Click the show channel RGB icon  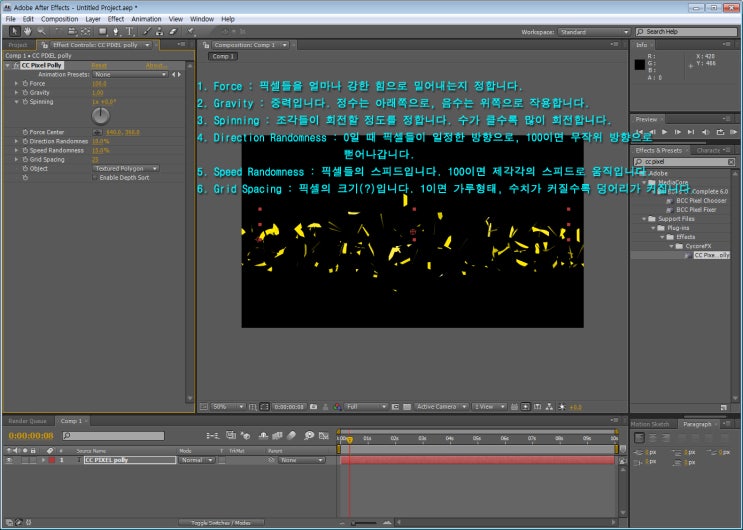coord(337,407)
